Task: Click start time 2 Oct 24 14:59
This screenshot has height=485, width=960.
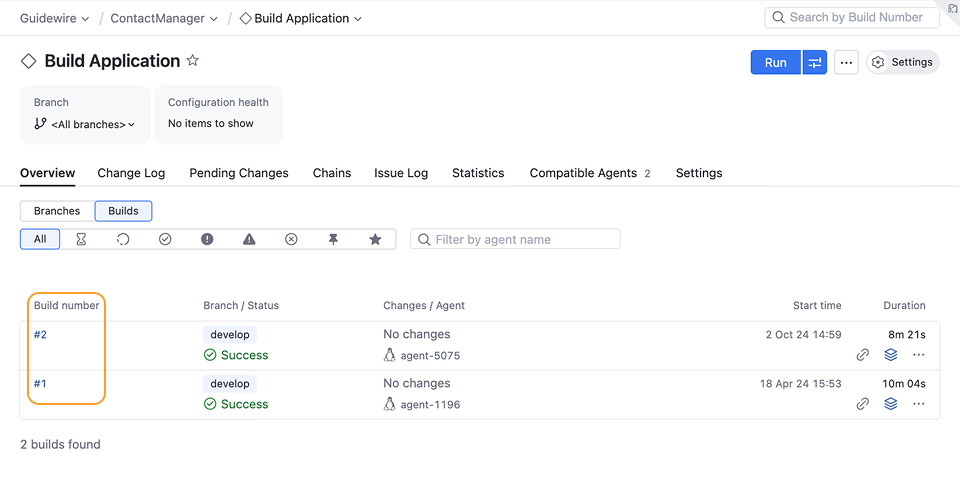Action: (x=803, y=334)
